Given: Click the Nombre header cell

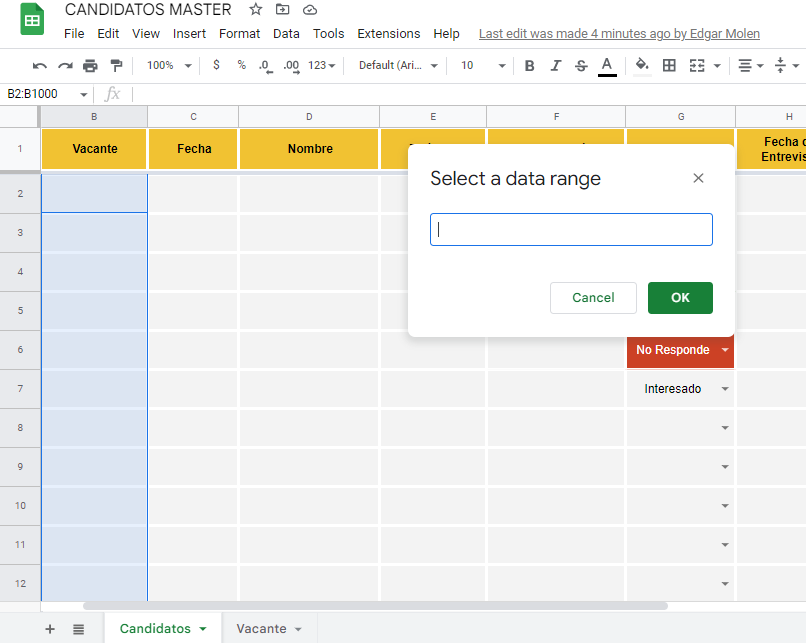Looking at the screenshot, I should click(x=310, y=149).
